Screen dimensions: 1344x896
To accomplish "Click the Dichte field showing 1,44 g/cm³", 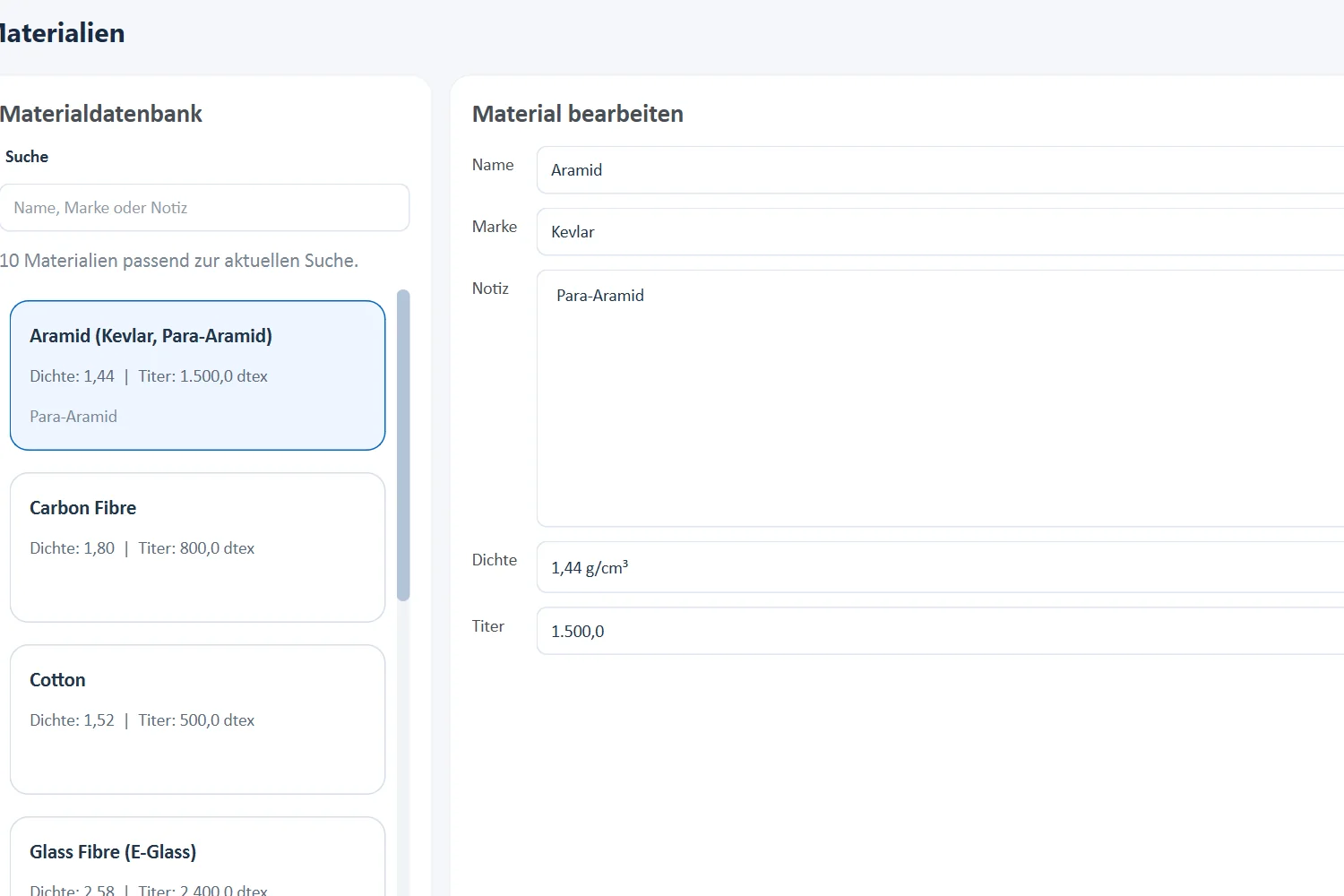I will [x=940, y=567].
